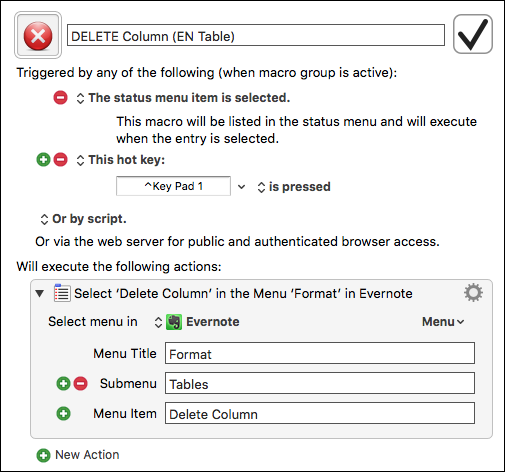Click the menu action list icon

[62, 293]
